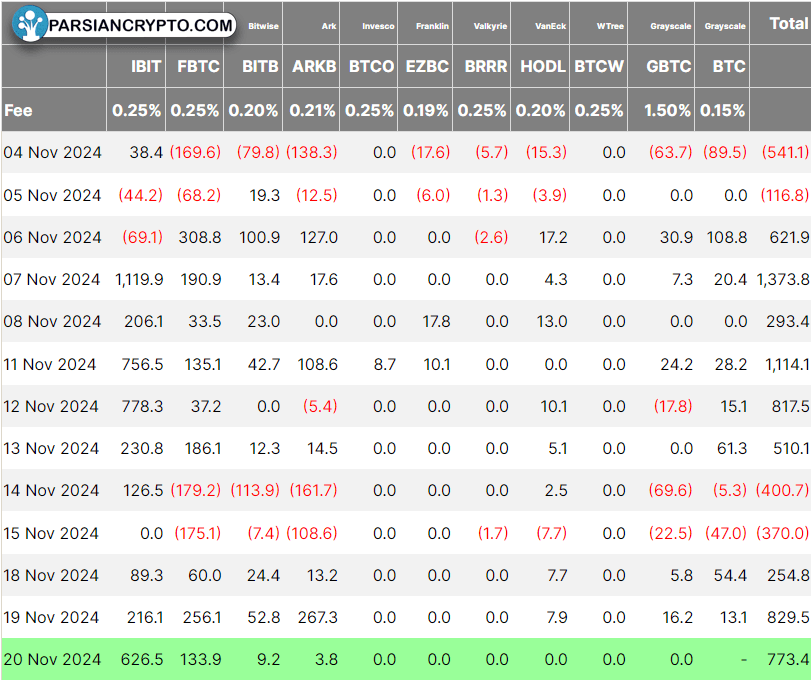Viewport: 811px width, 680px height.
Task: Click the 05 Nov 2024 date
Action: 52,195
